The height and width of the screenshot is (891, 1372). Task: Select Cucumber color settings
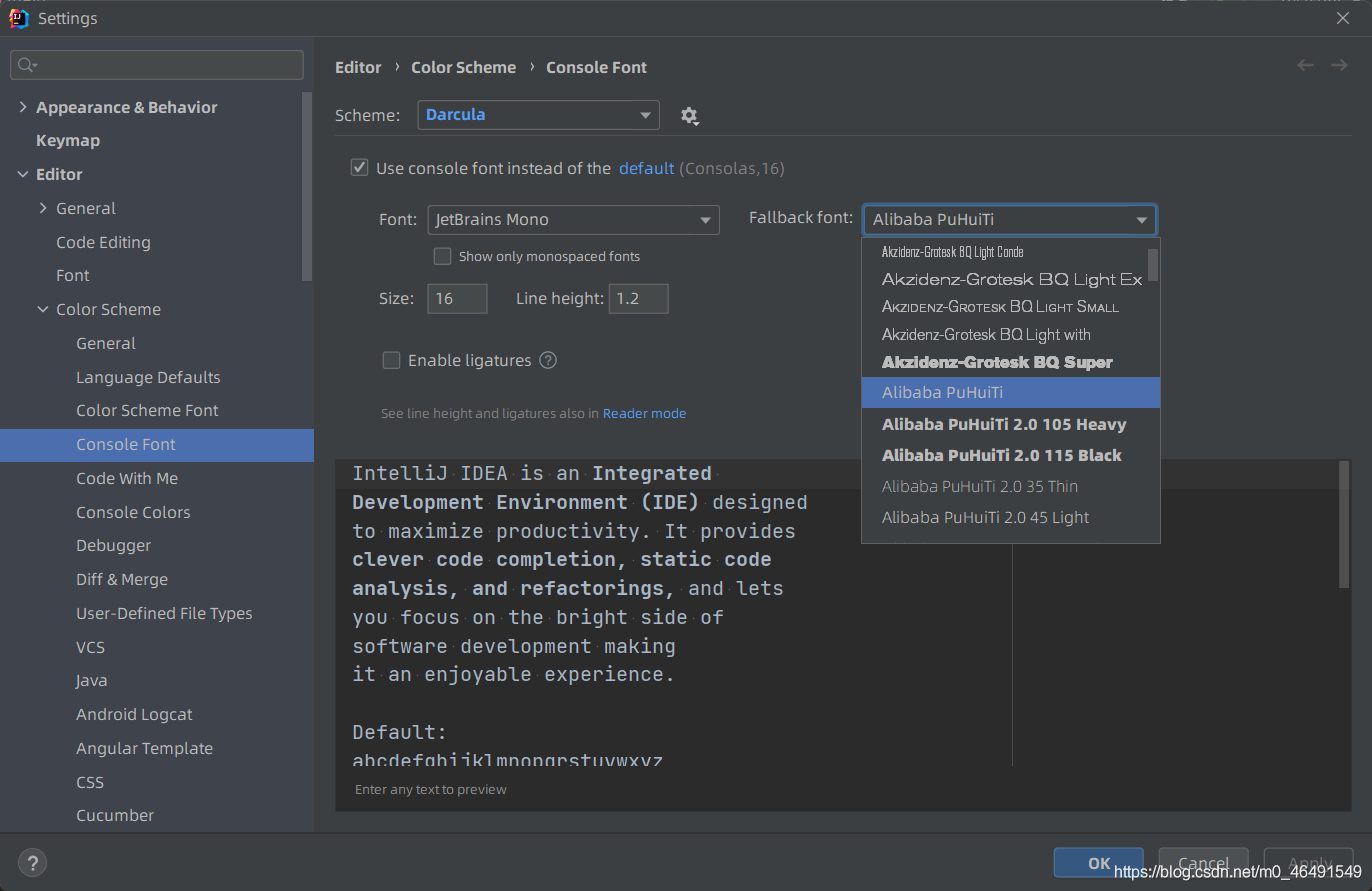[x=115, y=815]
